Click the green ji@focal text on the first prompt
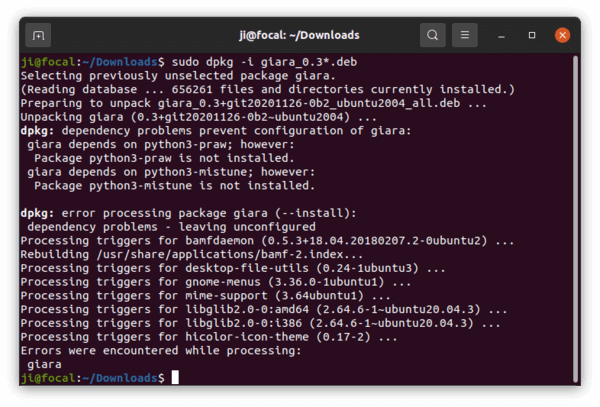The height and width of the screenshot is (407, 600). (x=48, y=62)
